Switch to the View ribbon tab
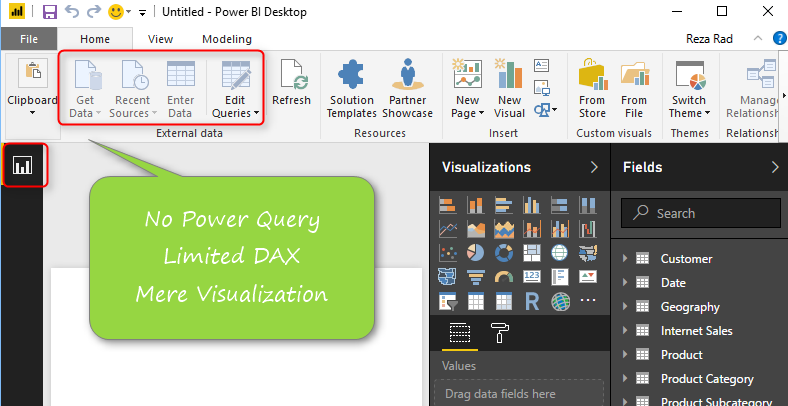 (160, 39)
